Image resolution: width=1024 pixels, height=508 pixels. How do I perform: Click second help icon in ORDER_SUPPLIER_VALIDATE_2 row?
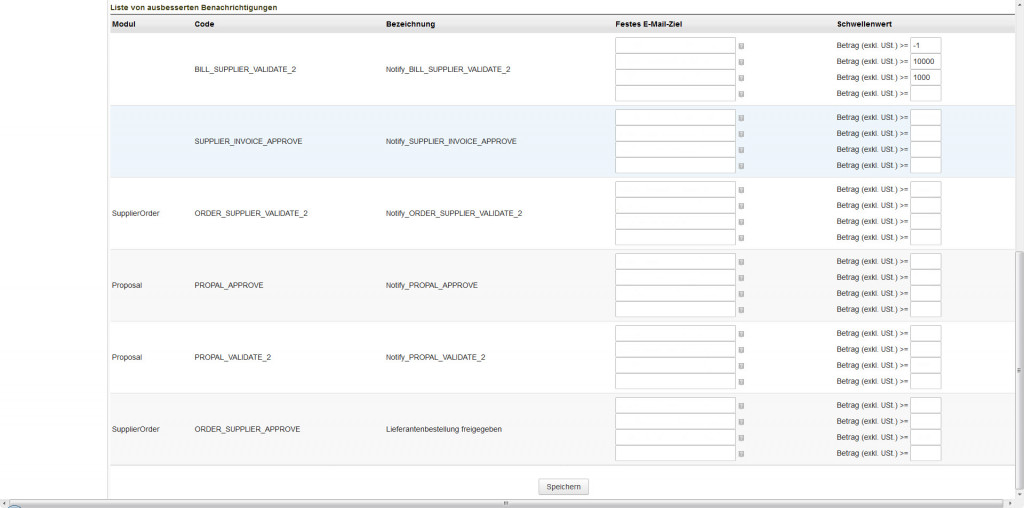click(741, 206)
